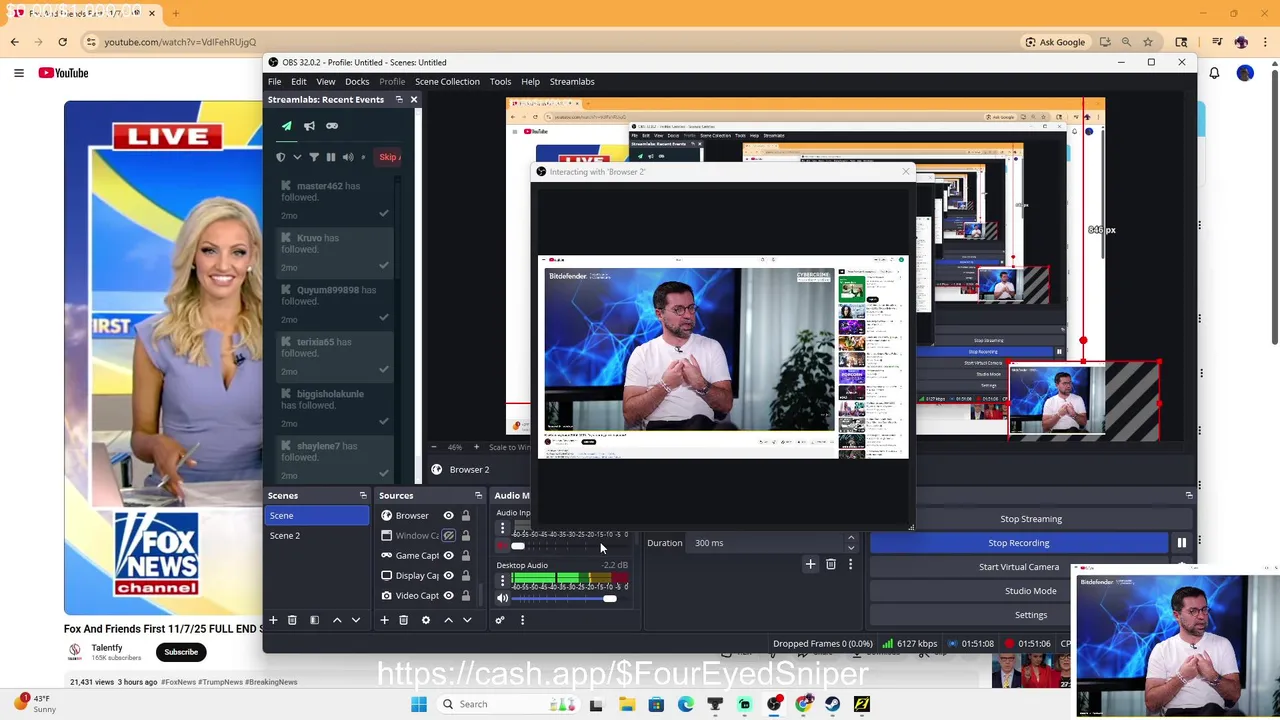
Task: Click the shield moderation icon in Recent Events
Action: [280, 157]
